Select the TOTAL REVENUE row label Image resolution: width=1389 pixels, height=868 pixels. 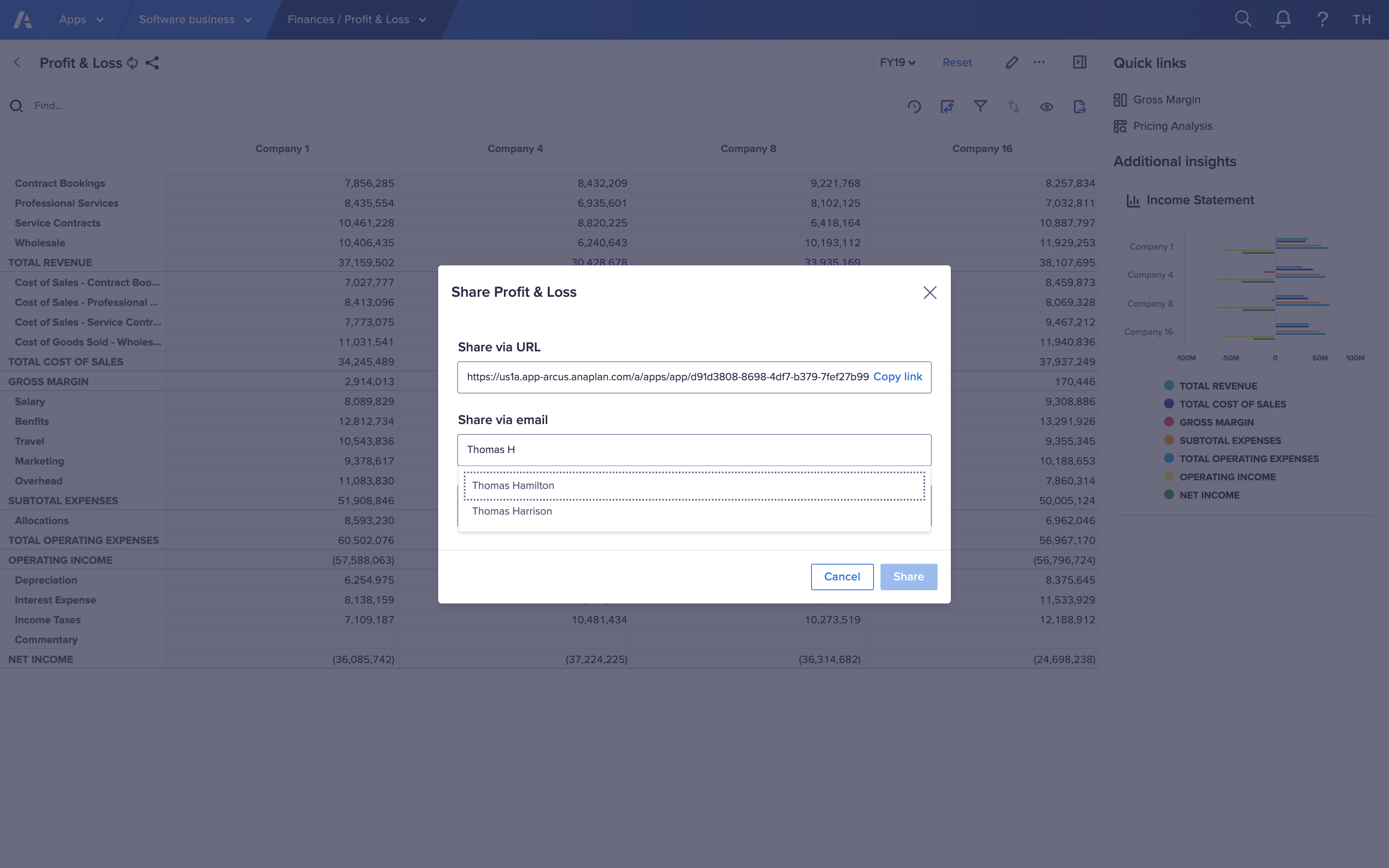click(50, 263)
